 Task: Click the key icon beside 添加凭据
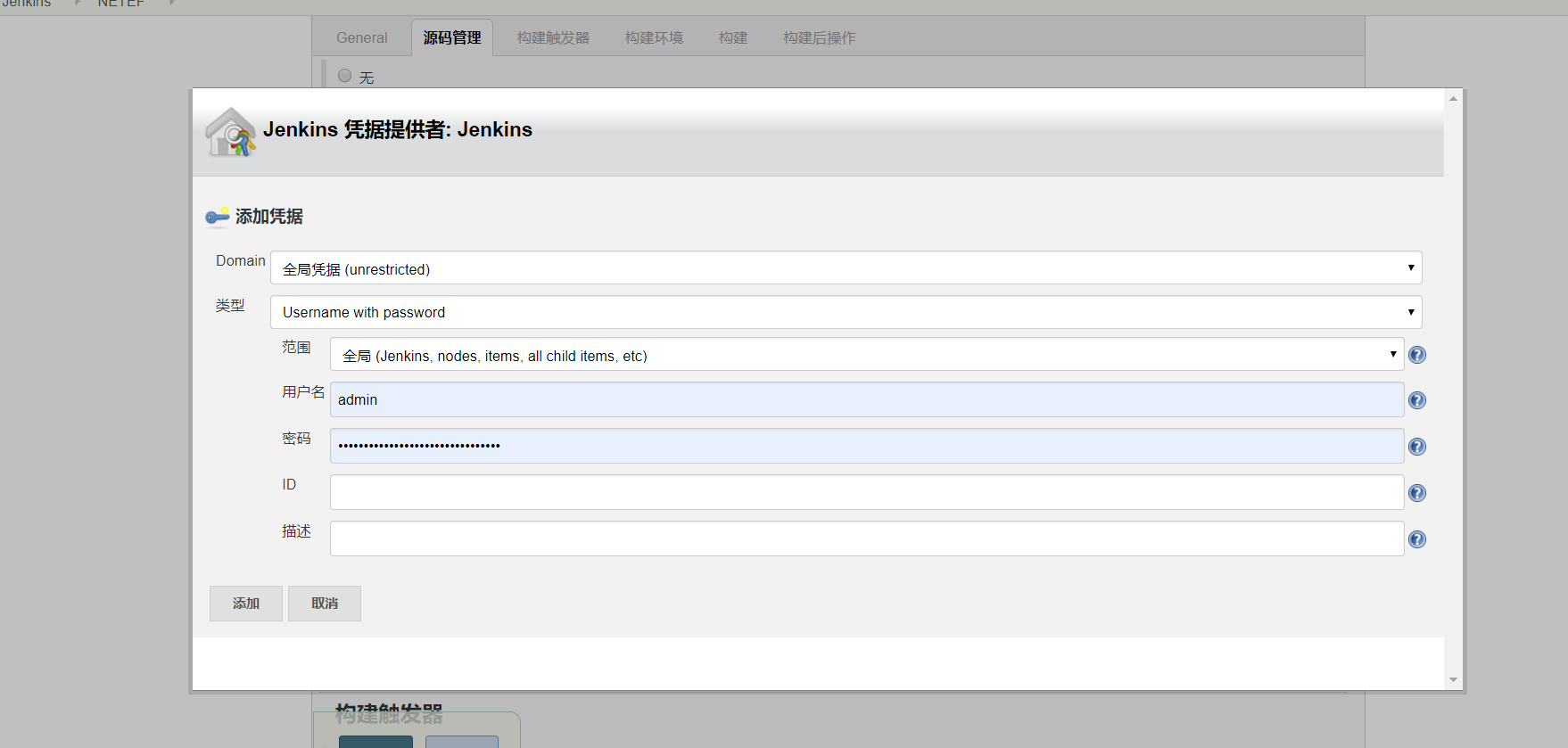pos(218,217)
